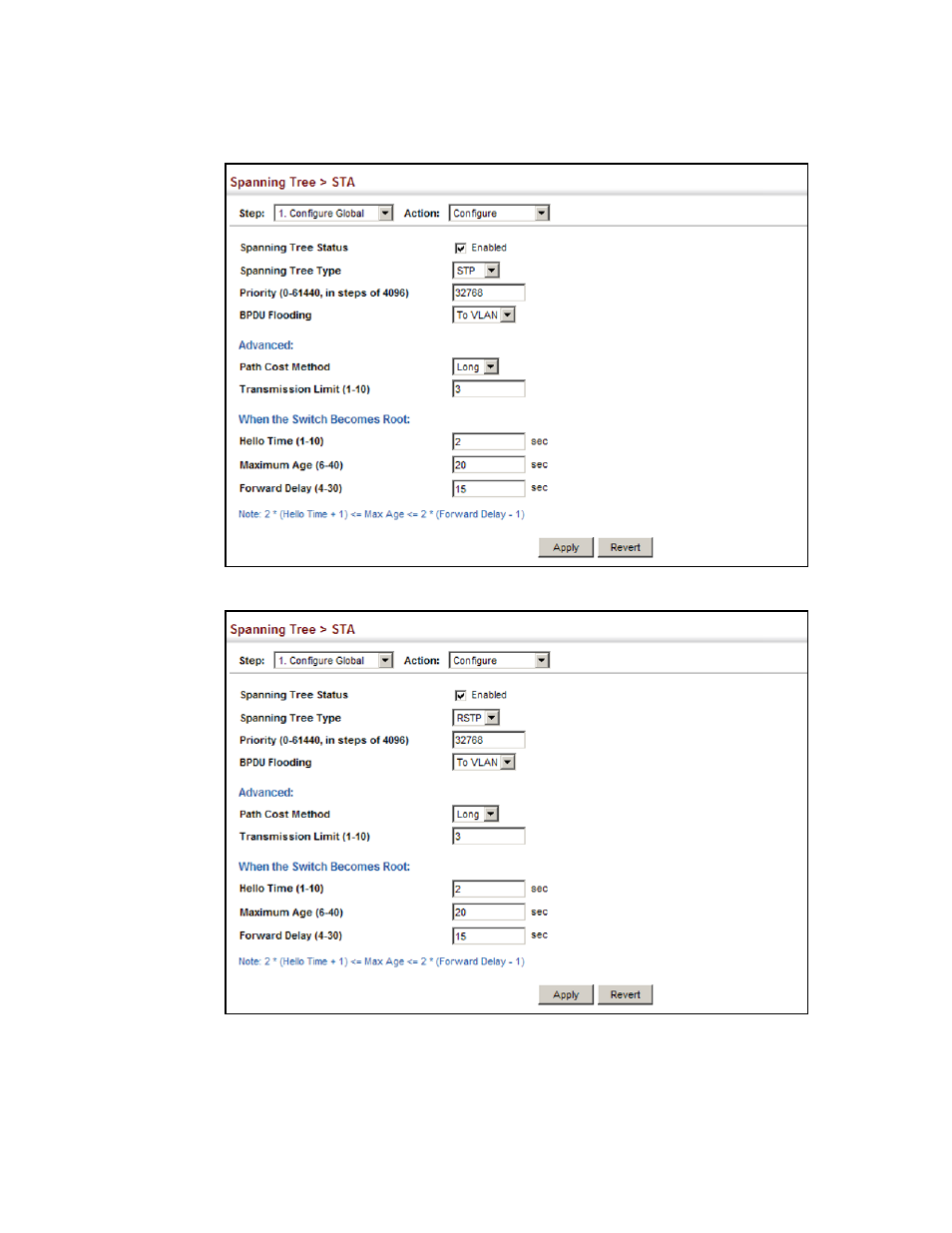Viewport: 952px width, 1233px height.
Task: Open the Step dropdown in the STP panel
Action: [x=334, y=214]
